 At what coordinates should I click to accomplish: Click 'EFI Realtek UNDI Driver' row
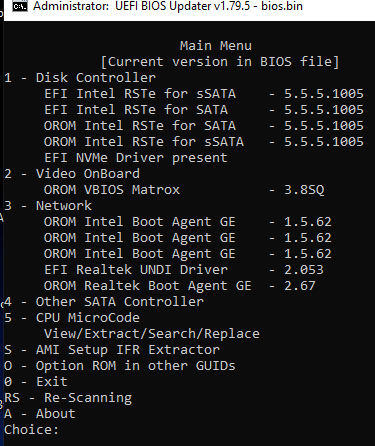(x=184, y=270)
